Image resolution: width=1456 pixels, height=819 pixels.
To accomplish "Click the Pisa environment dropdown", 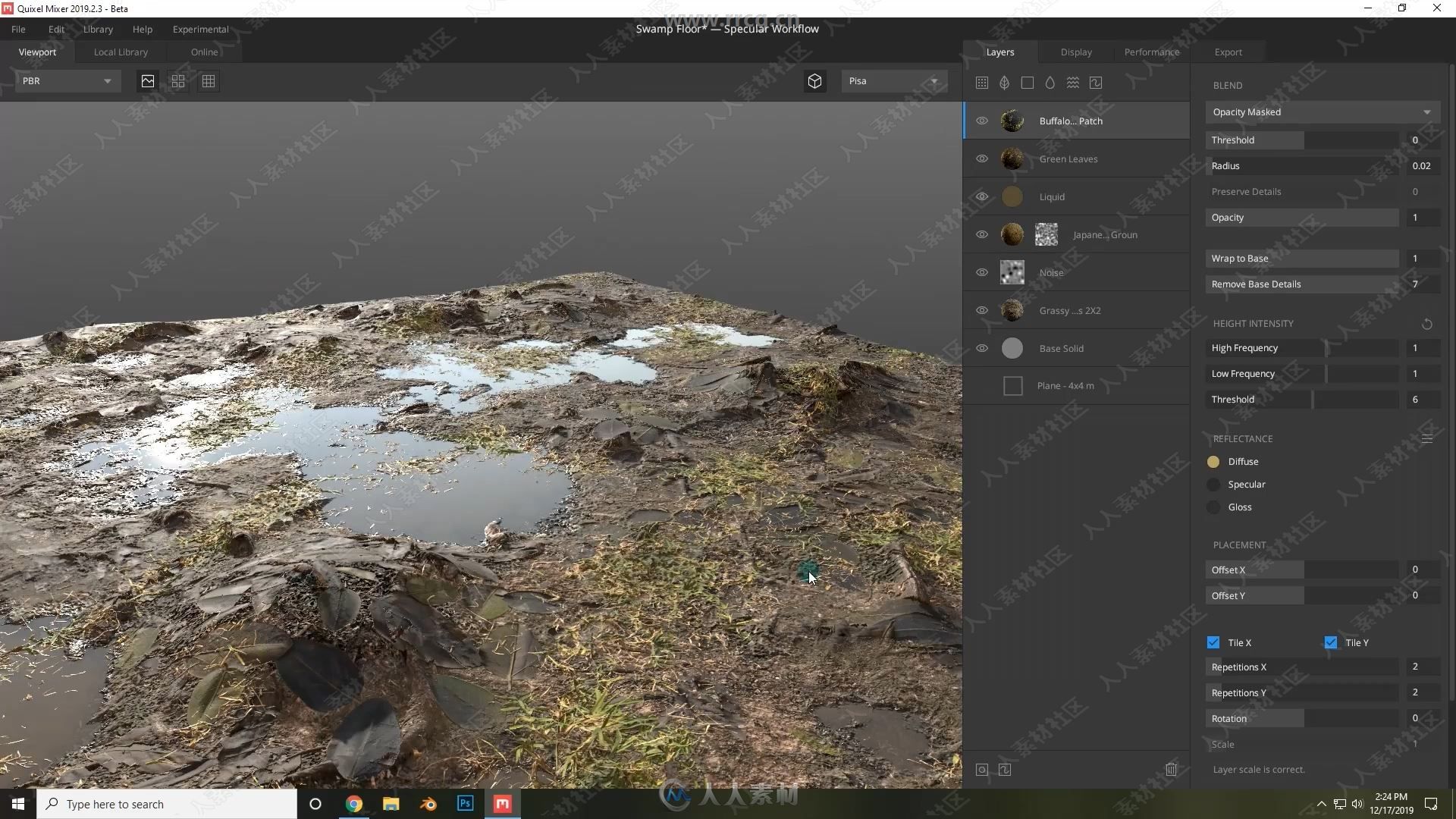I will tap(892, 80).
